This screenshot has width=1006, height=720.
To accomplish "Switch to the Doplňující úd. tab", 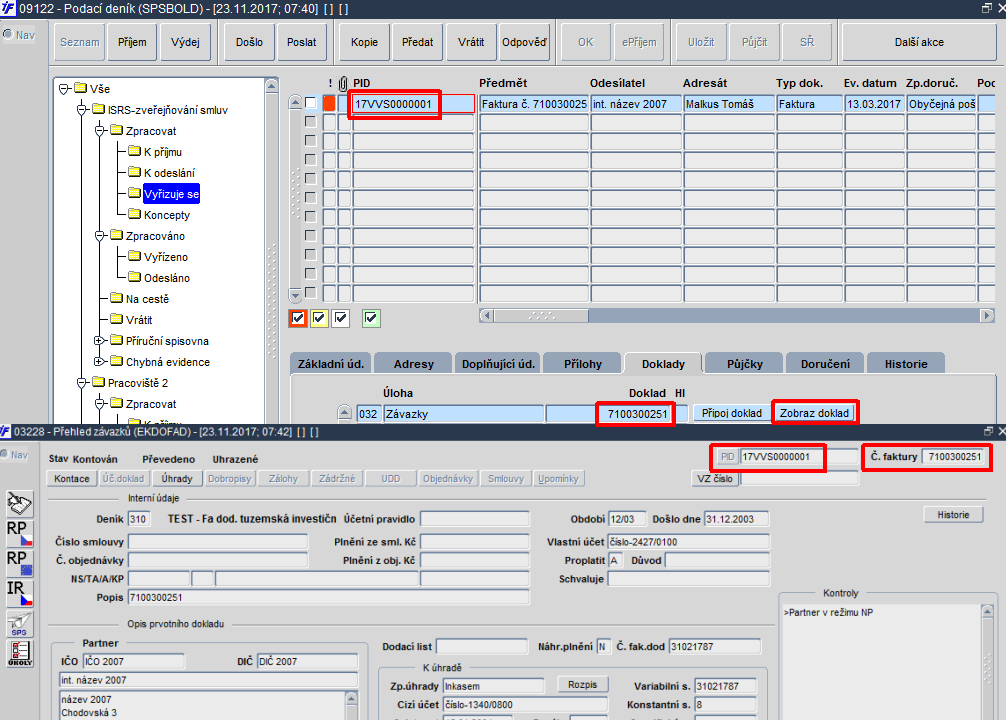I will click(498, 364).
